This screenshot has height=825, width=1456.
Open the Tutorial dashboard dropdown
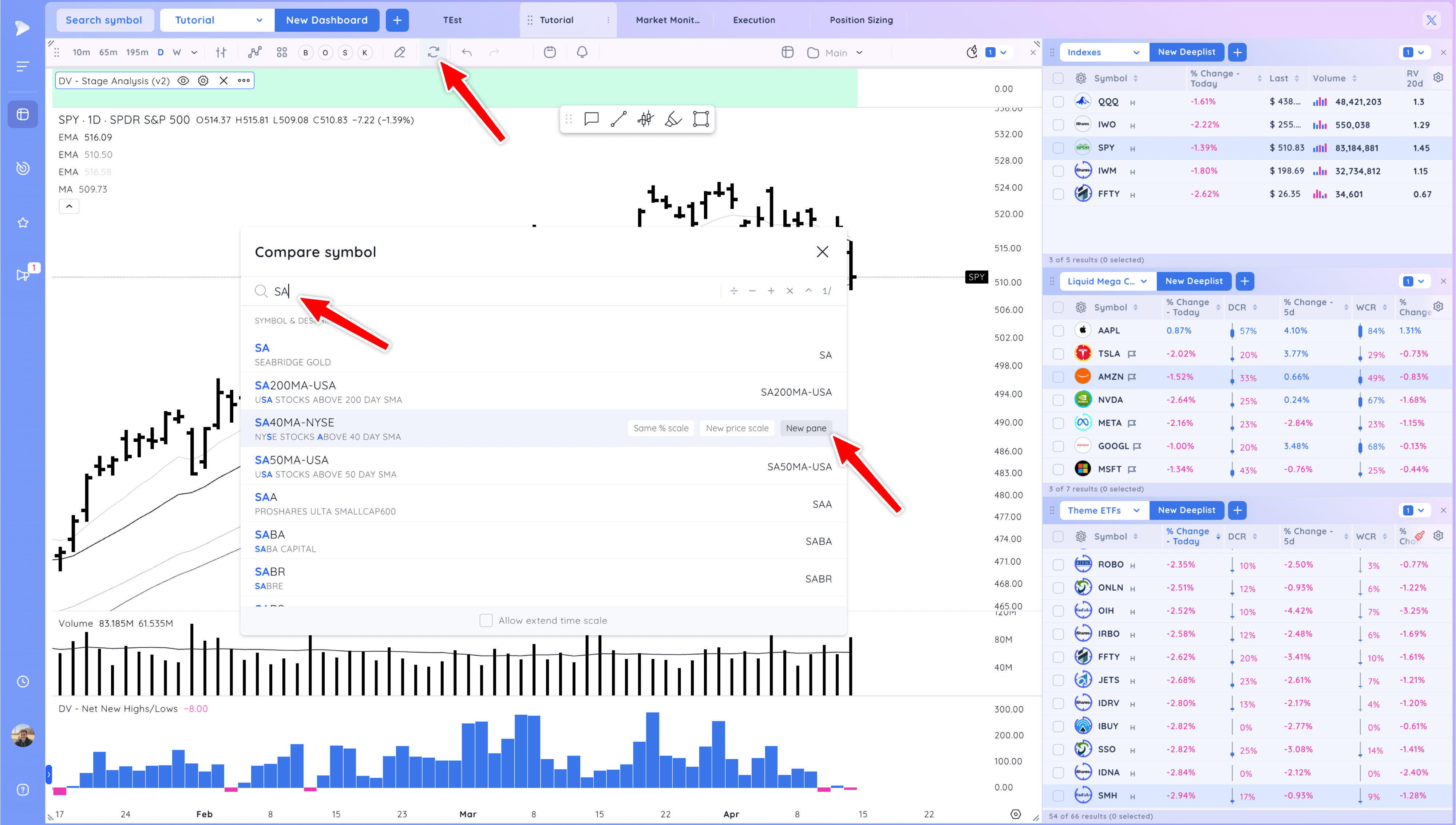tap(217, 20)
